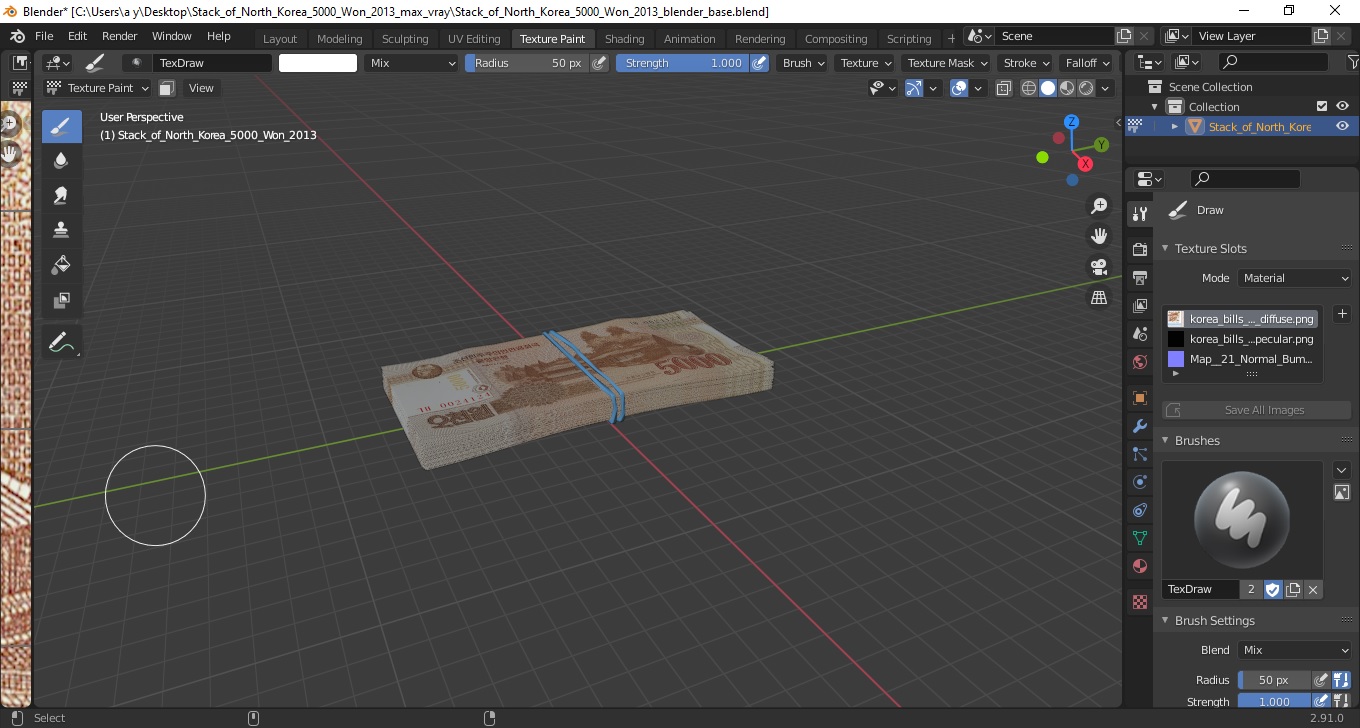
Task: Switch to the Shading workspace tab
Action: point(624,39)
